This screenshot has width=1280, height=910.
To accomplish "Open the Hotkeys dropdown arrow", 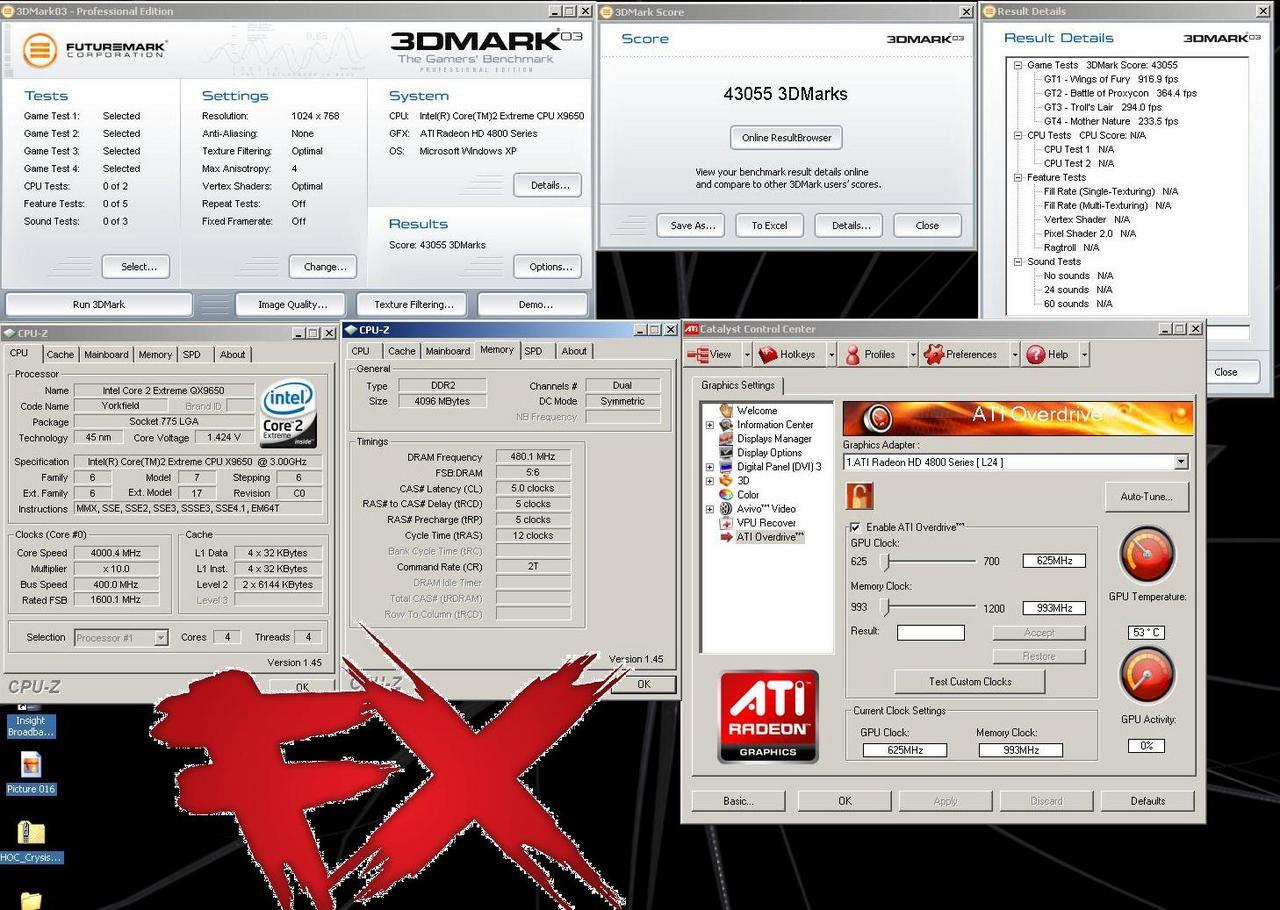I will pos(830,354).
